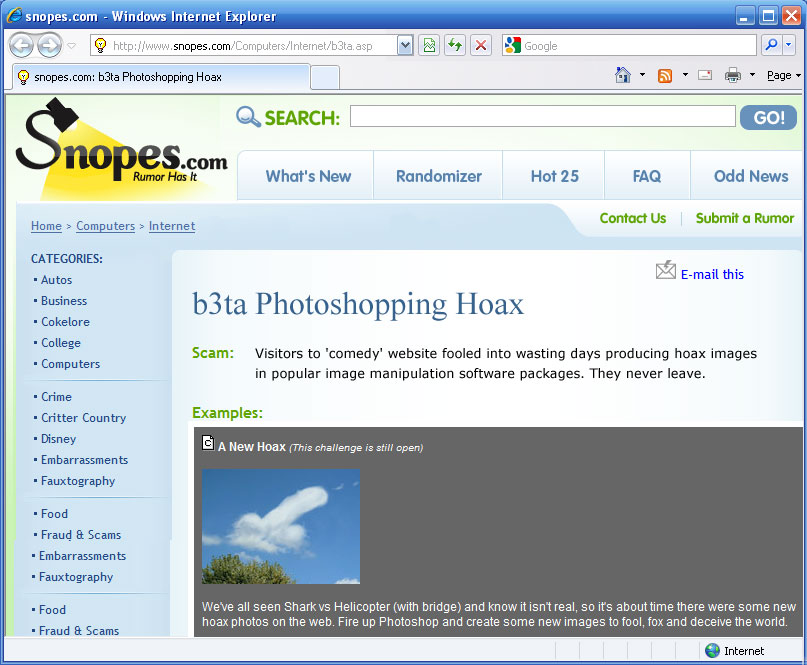The width and height of the screenshot is (807, 665).
Task: Click the Home breadcrumb link
Action: (46, 226)
